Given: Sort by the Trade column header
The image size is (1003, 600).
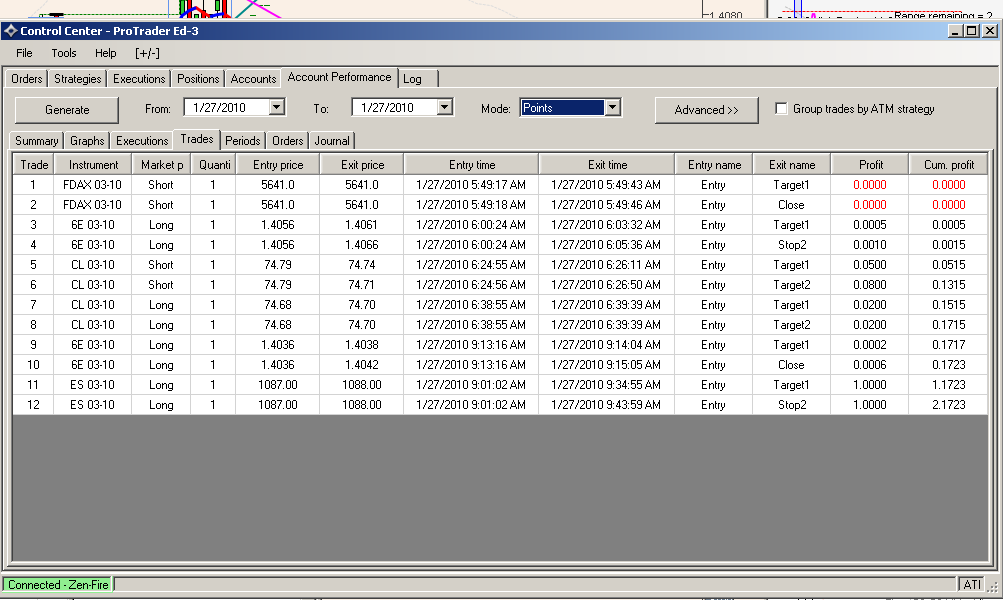Looking at the screenshot, I should pos(34,165).
